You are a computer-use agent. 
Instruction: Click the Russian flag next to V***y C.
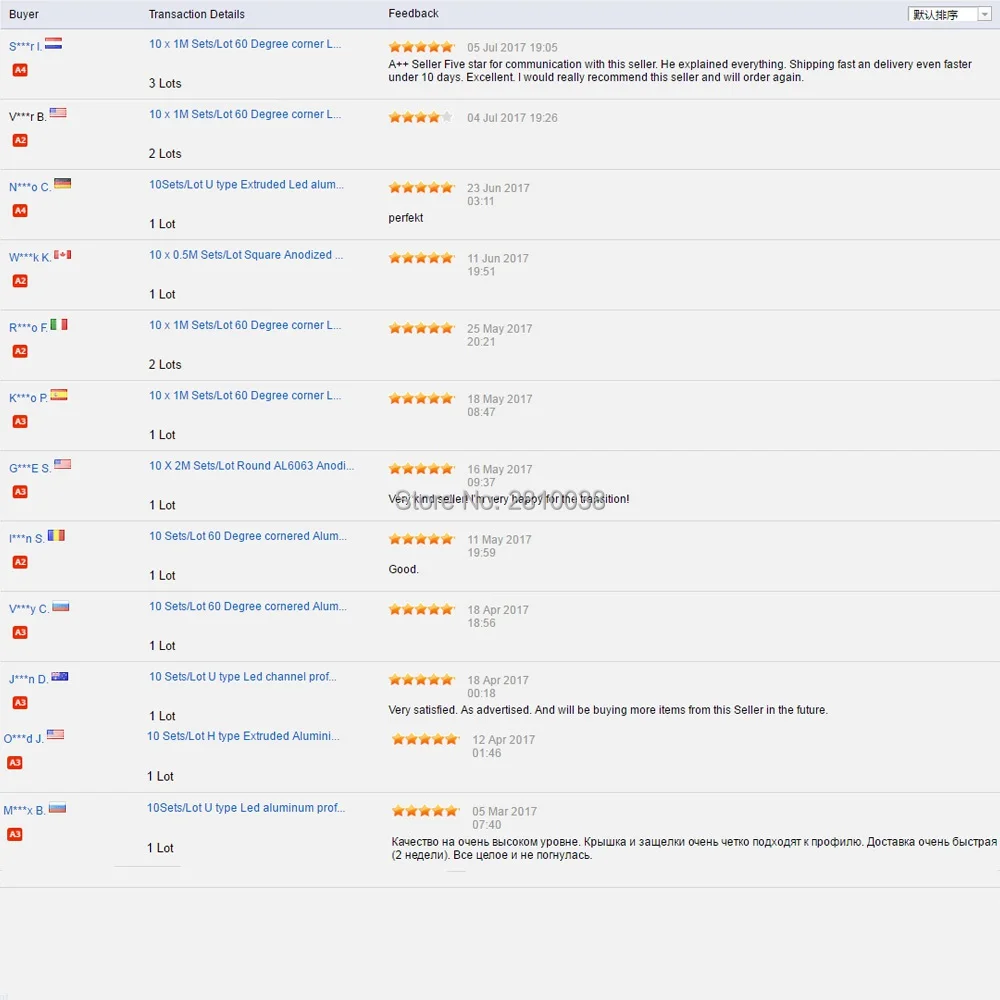(x=61, y=607)
